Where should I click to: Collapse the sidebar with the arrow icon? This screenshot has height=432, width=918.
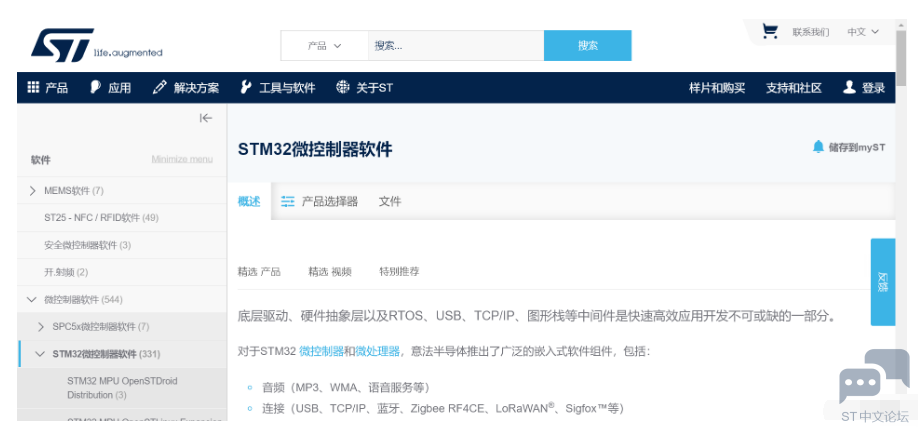[205, 118]
